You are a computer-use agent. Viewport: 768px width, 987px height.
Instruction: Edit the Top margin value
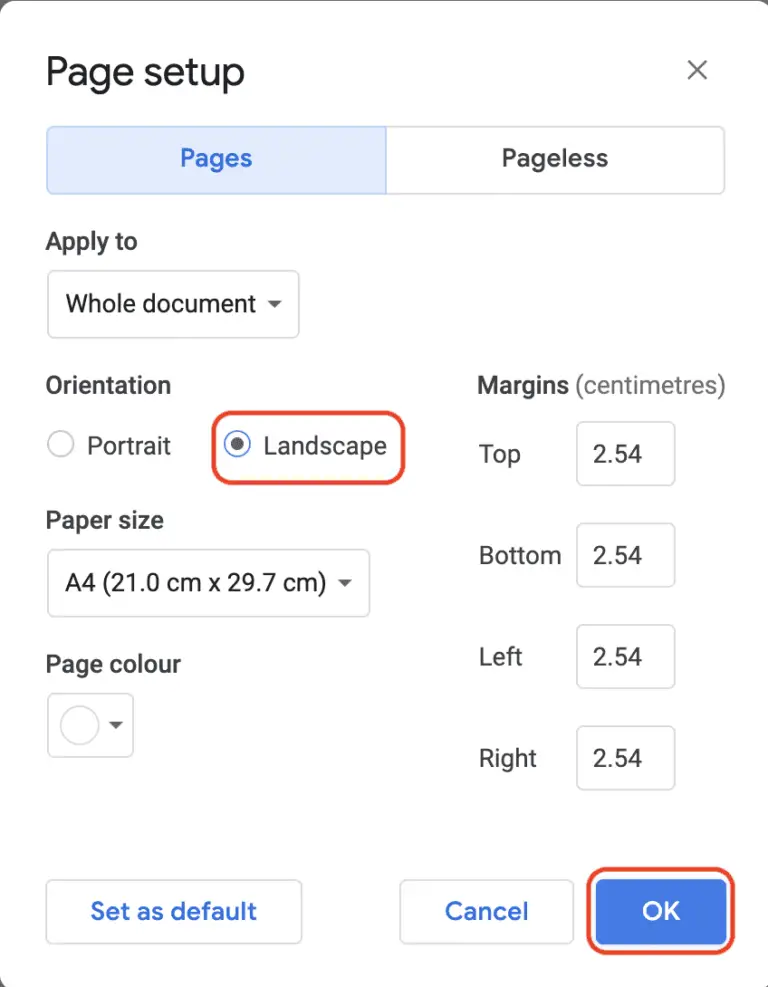(x=625, y=454)
